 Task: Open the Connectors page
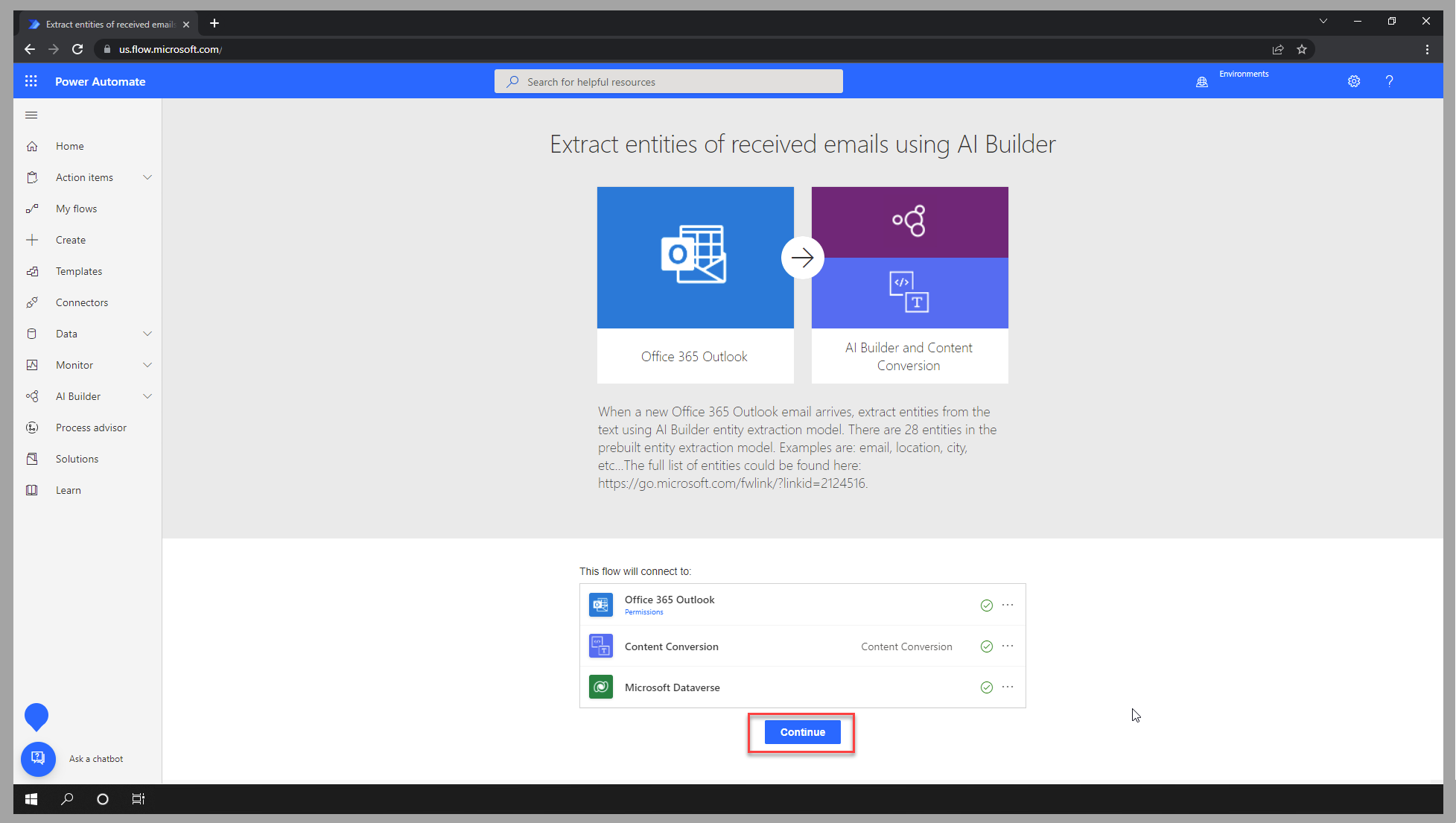[x=82, y=302]
